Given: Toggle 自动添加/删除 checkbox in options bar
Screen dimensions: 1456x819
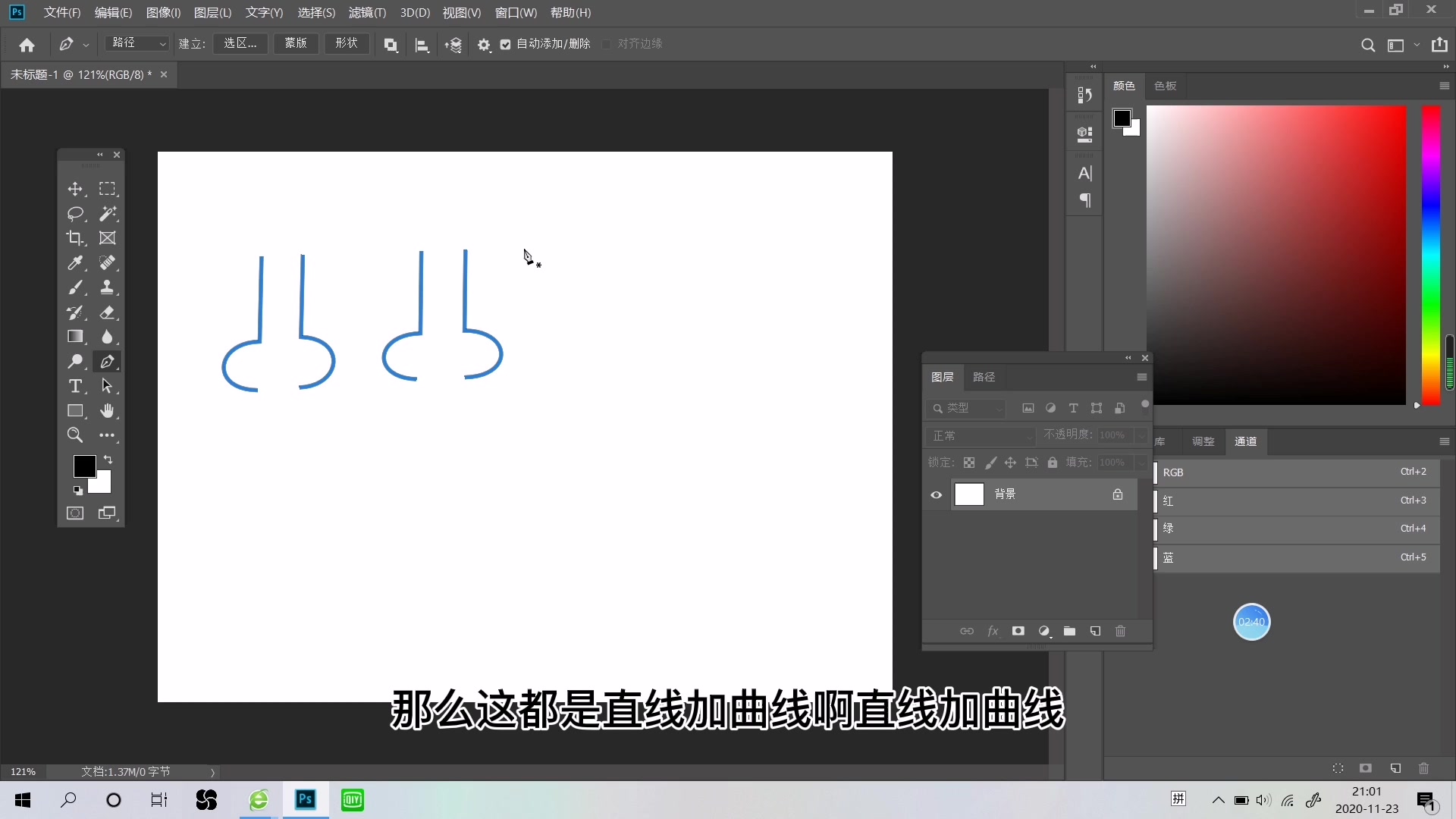Looking at the screenshot, I should (506, 44).
